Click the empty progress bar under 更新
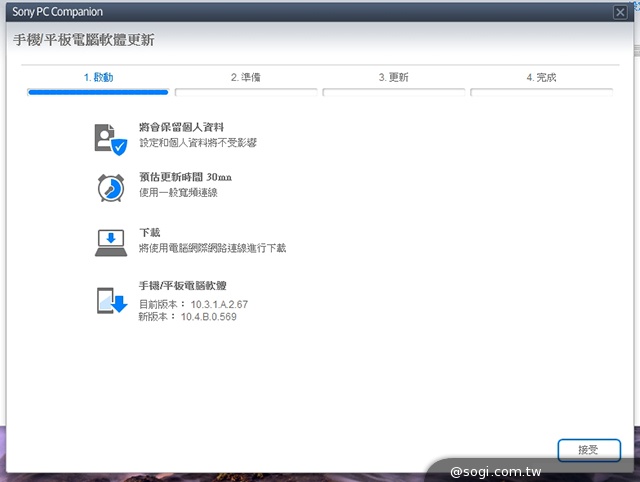This screenshot has height=482, width=640. pyautogui.click(x=393, y=92)
